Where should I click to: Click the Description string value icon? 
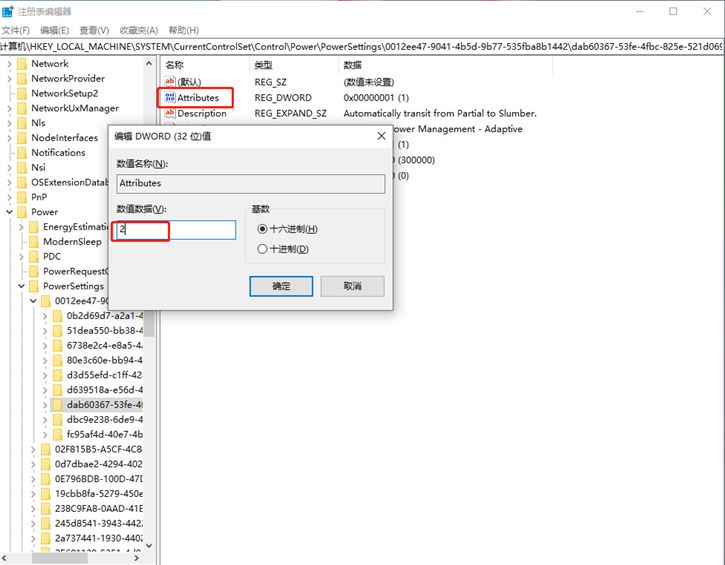[169, 114]
